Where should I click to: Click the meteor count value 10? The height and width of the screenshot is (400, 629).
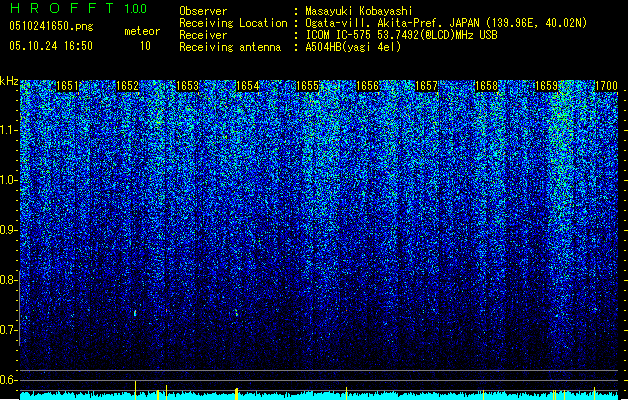coord(145,46)
